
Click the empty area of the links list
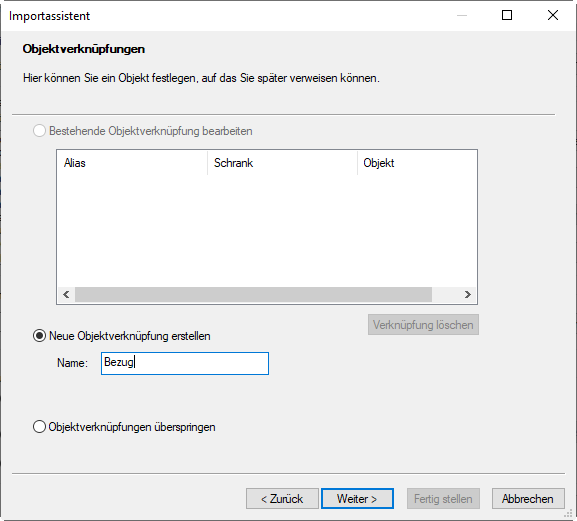pyautogui.click(x=267, y=231)
